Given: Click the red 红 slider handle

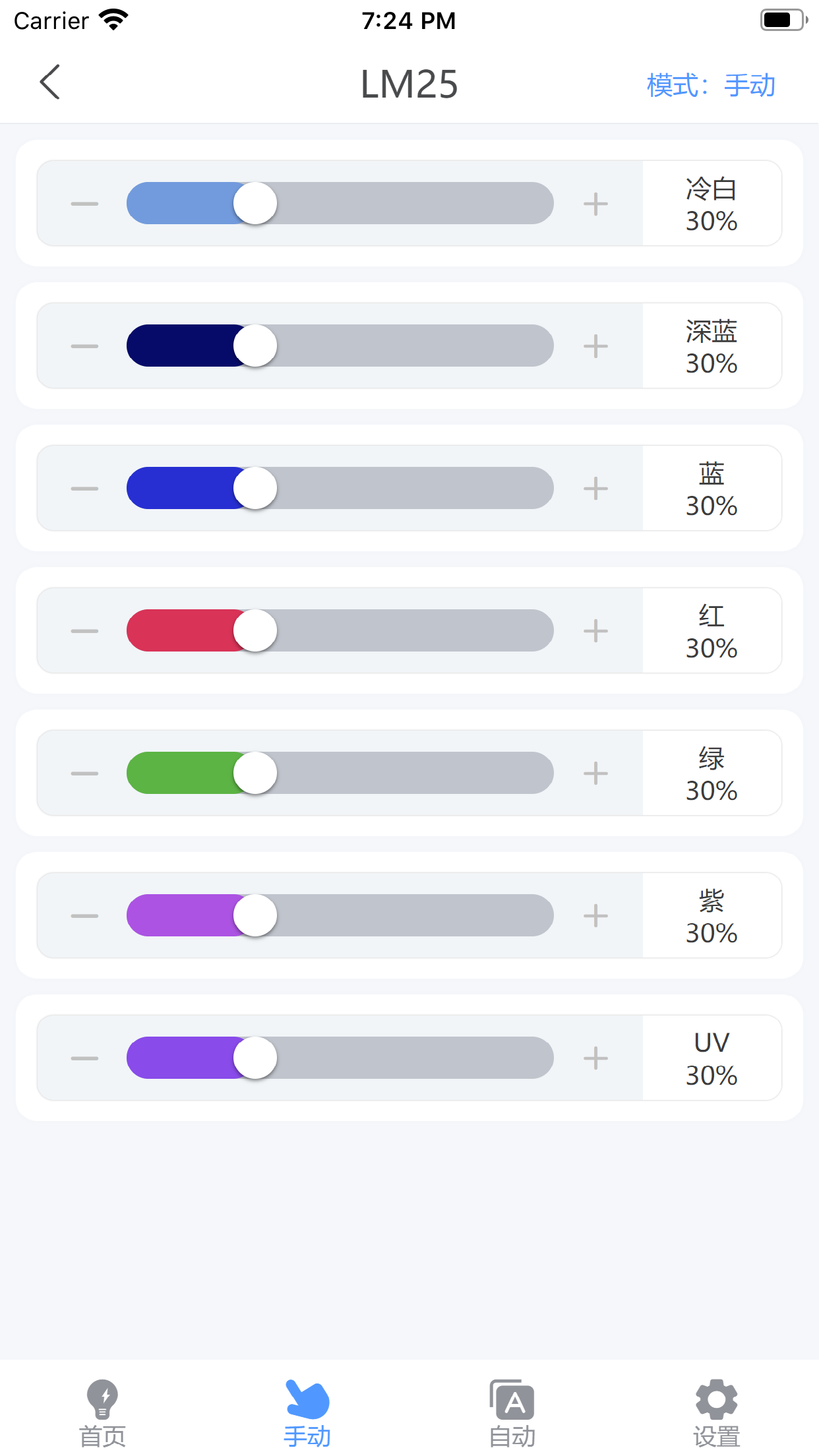Looking at the screenshot, I should pos(255,631).
